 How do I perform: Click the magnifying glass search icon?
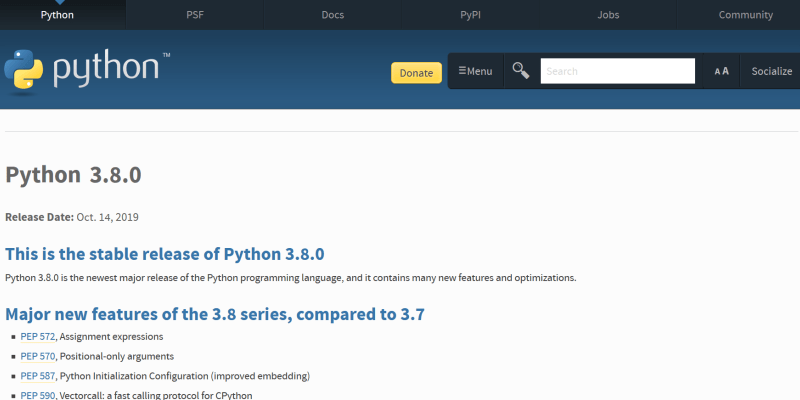520,70
